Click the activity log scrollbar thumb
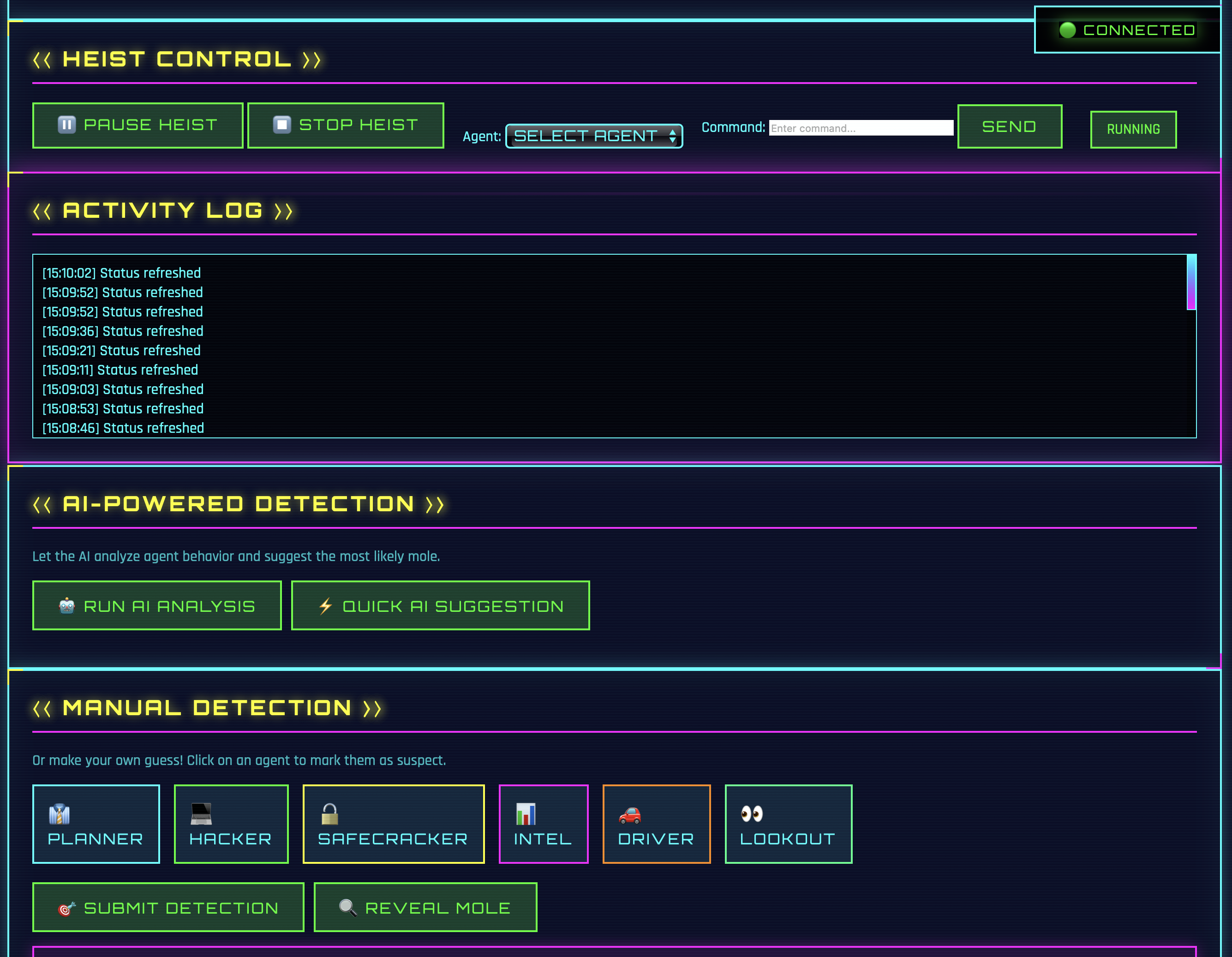Image resolution: width=1232 pixels, height=957 pixels. tap(1191, 282)
